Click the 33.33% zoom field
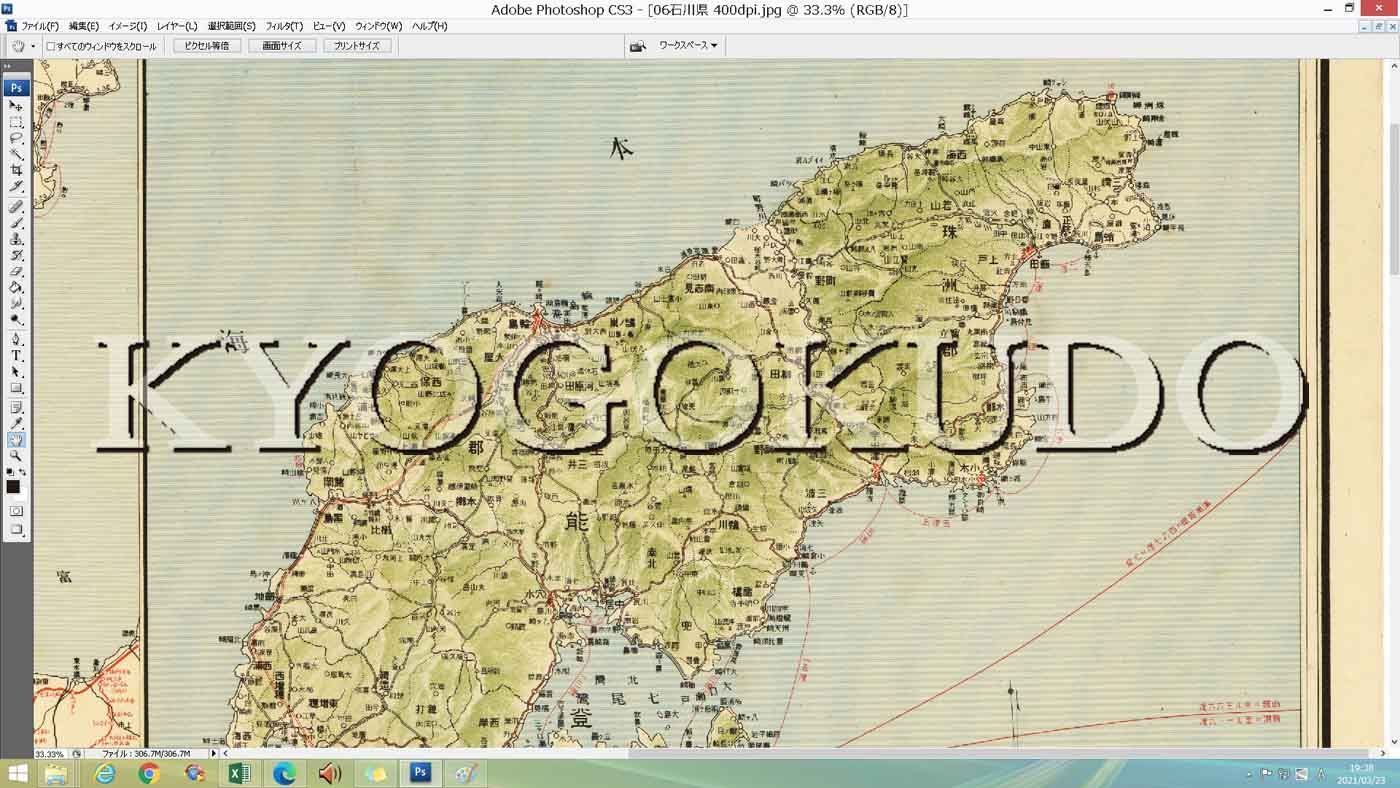Screen dimensions: 1400x788 pyautogui.click(x=50, y=754)
